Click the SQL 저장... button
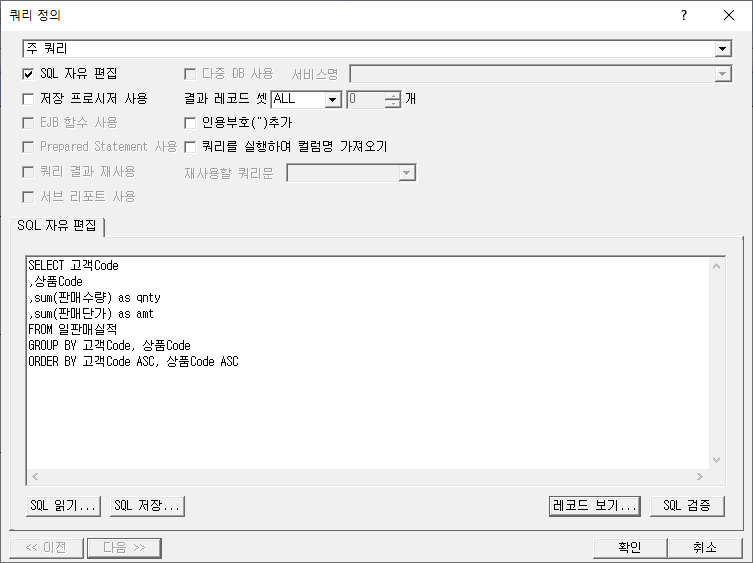The image size is (753, 563). [147, 506]
